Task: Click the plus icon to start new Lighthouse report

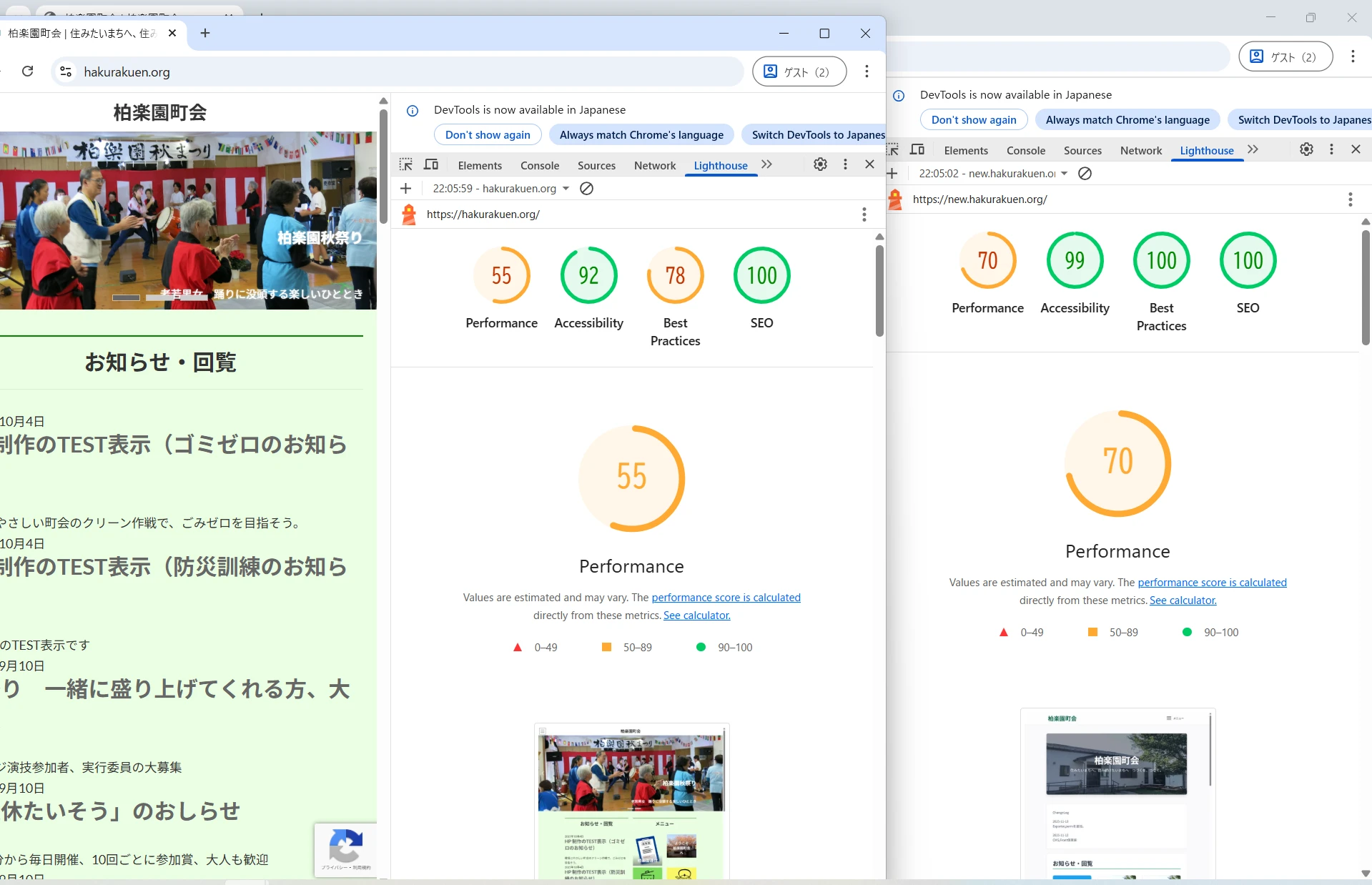Action: [x=406, y=189]
